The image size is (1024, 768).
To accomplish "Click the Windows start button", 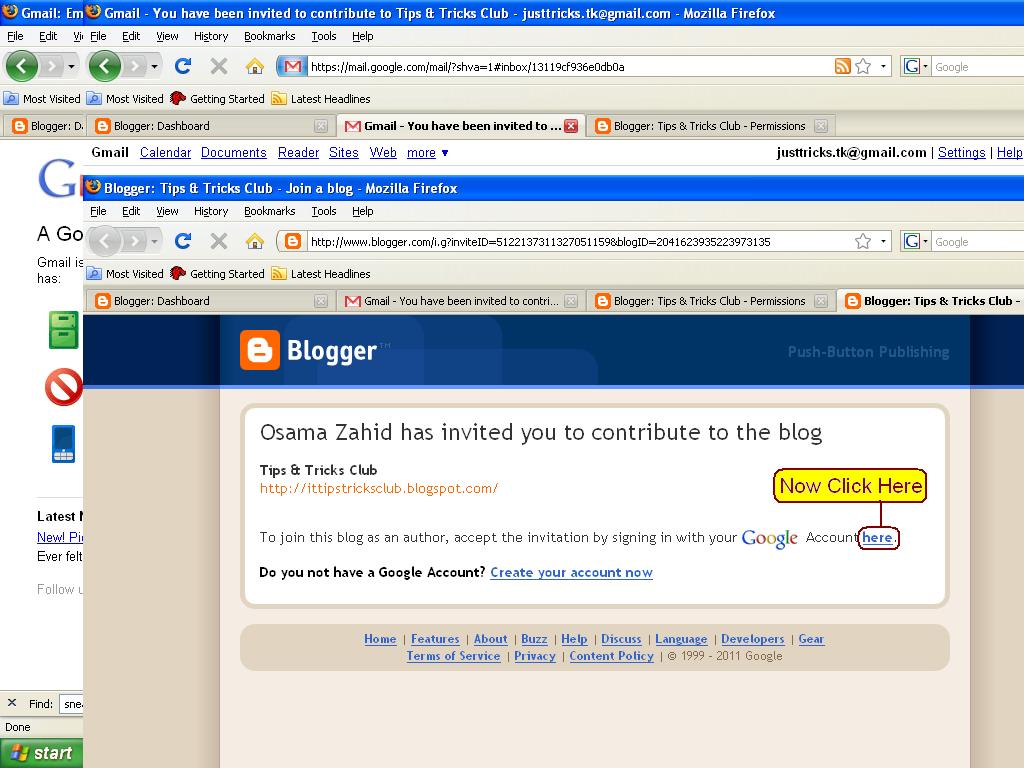I will coord(41,753).
